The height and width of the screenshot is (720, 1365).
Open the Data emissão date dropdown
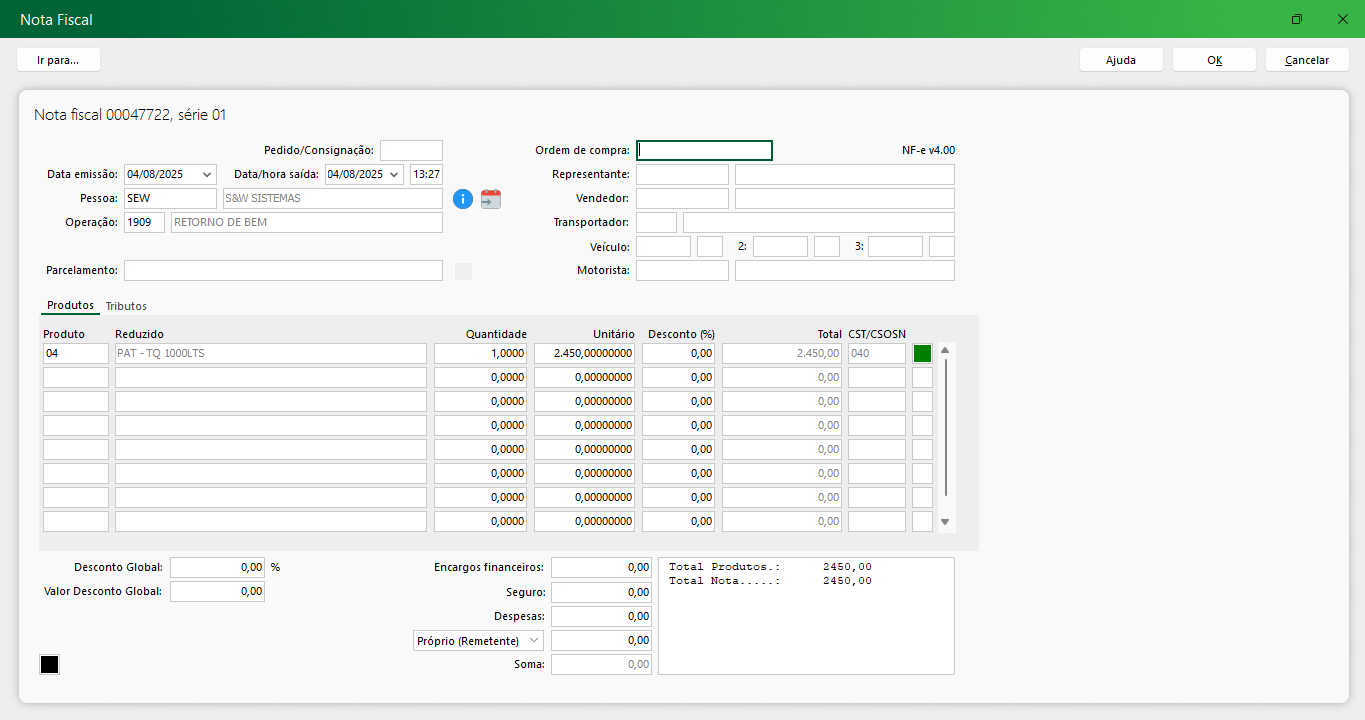207,174
